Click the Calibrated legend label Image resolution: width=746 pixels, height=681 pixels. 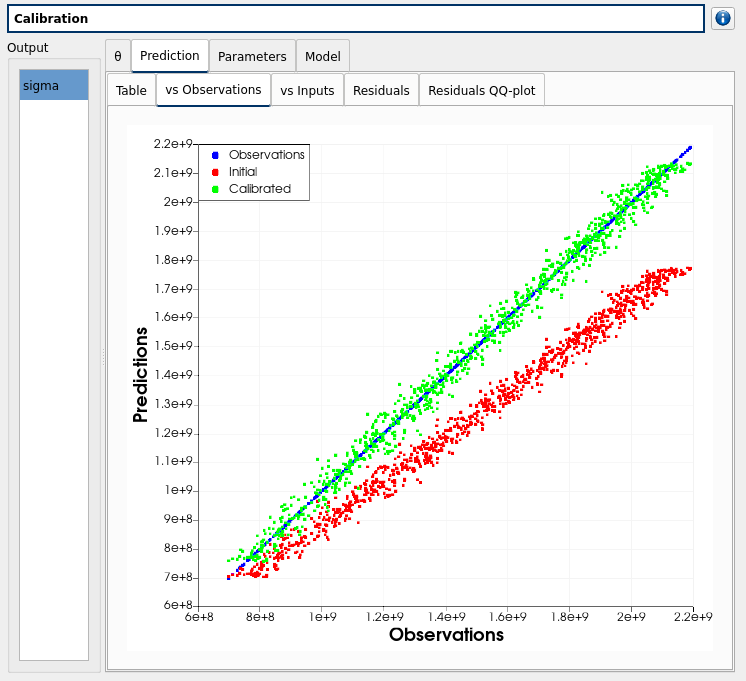click(x=259, y=189)
